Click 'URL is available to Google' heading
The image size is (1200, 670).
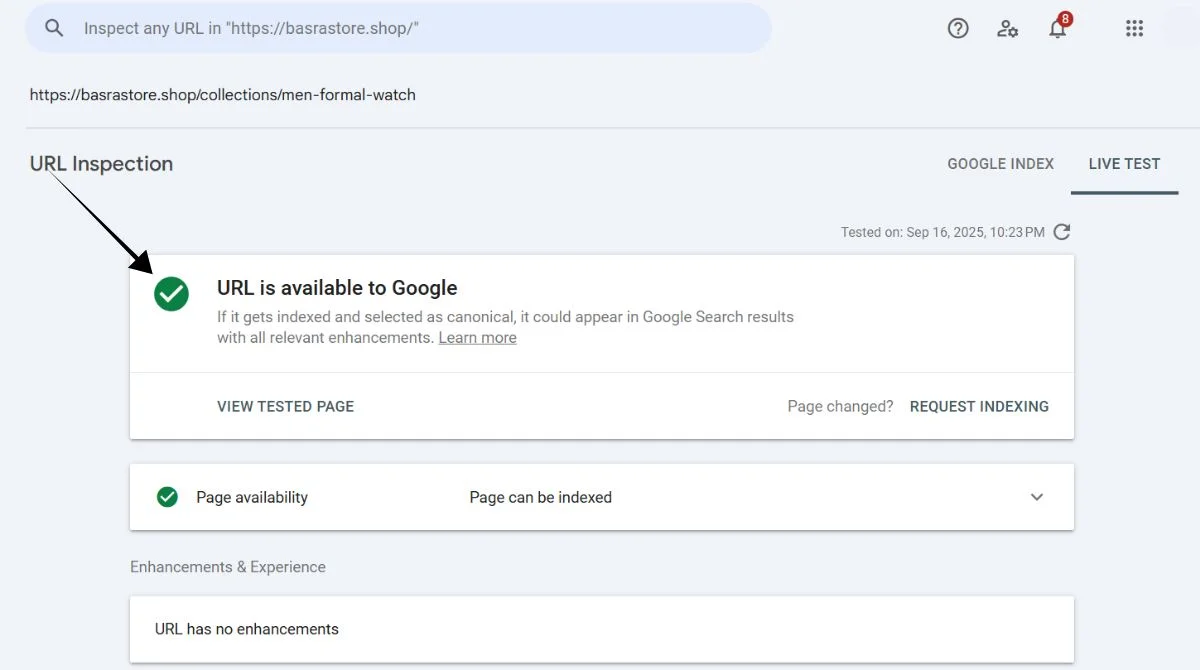(x=337, y=288)
